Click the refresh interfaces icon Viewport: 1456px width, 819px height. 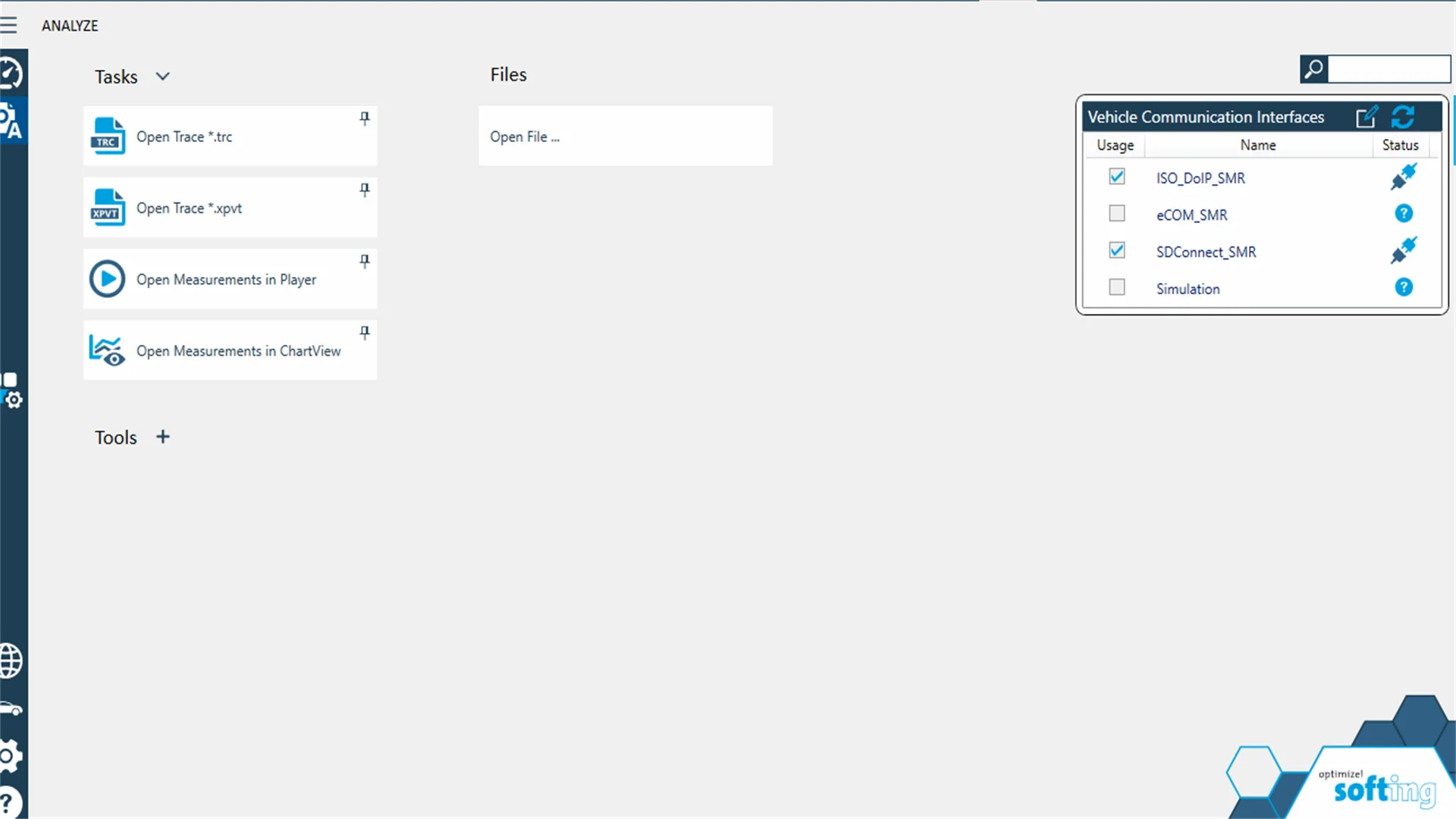(x=1403, y=117)
